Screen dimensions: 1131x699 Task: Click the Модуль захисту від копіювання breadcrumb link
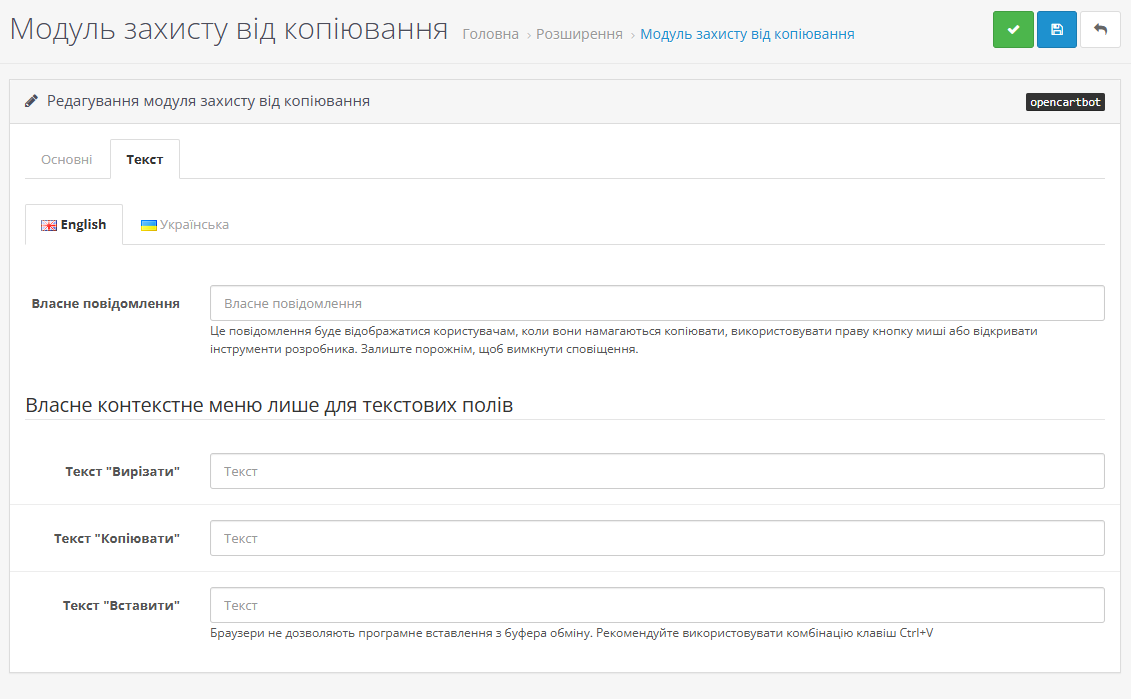tap(747, 34)
